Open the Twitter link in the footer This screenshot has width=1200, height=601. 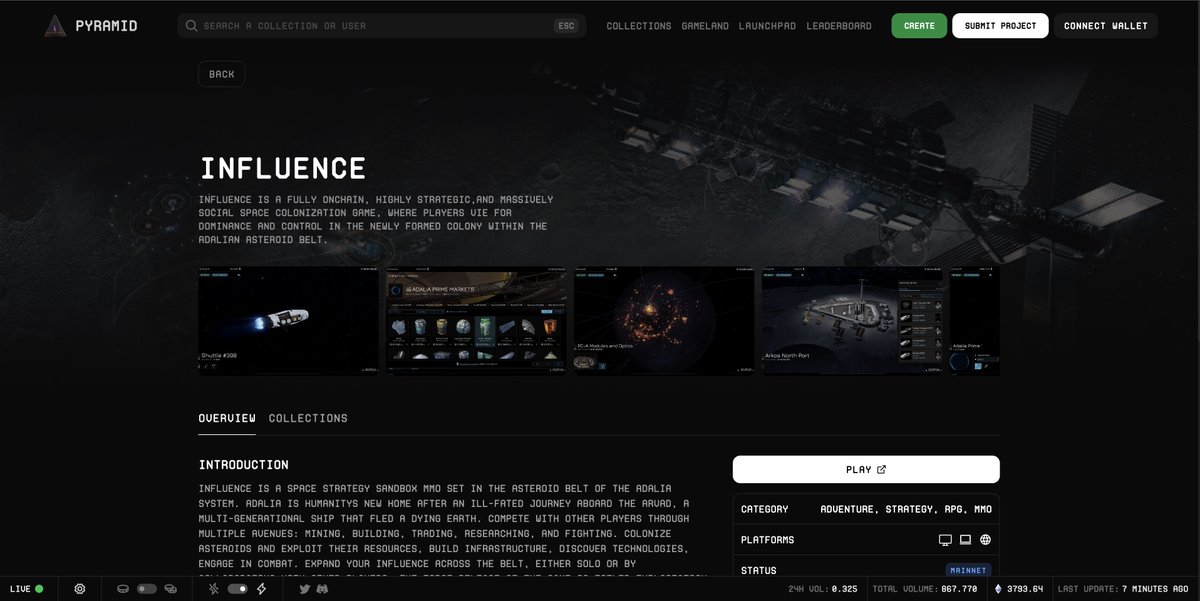(x=305, y=589)
